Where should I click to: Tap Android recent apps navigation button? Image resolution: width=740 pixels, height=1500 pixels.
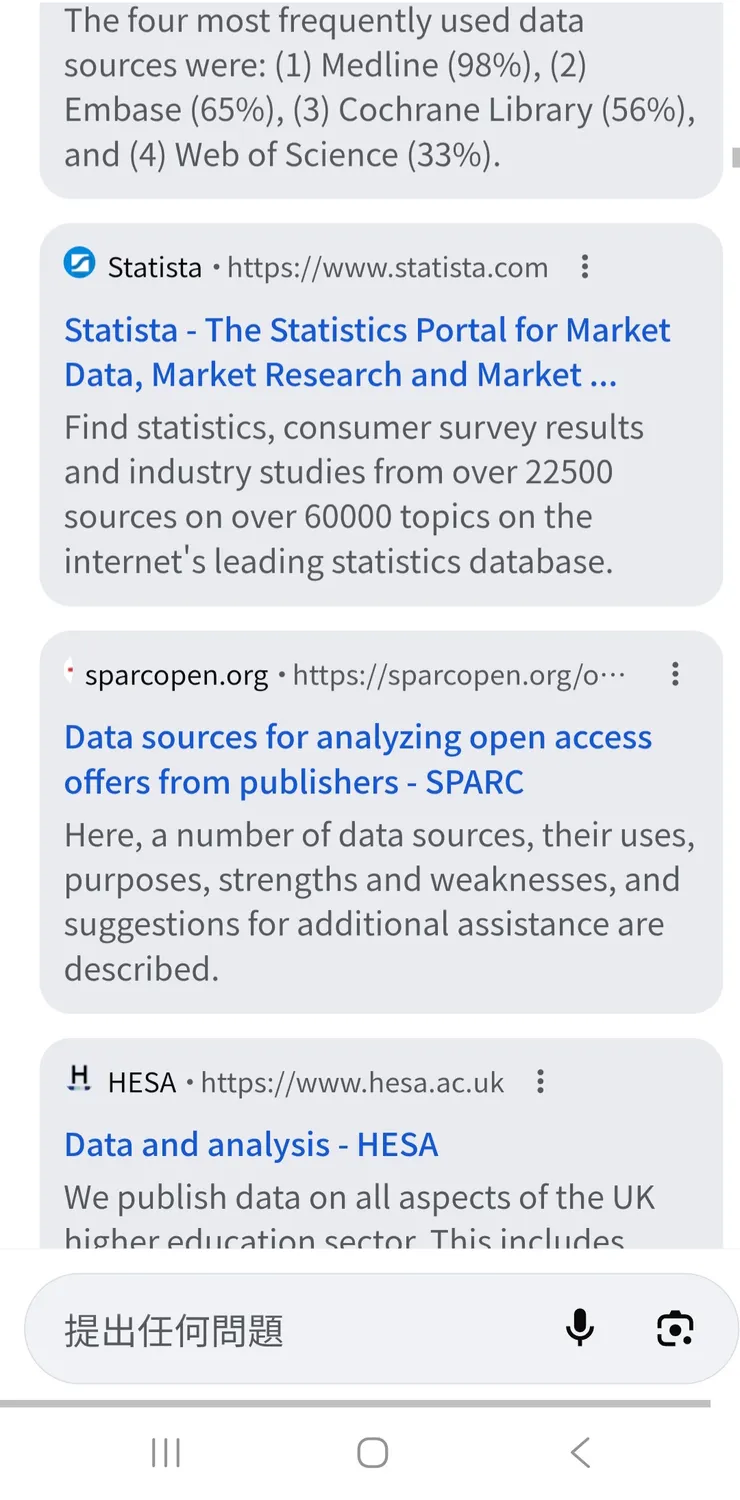click(x=166, y=1452)
